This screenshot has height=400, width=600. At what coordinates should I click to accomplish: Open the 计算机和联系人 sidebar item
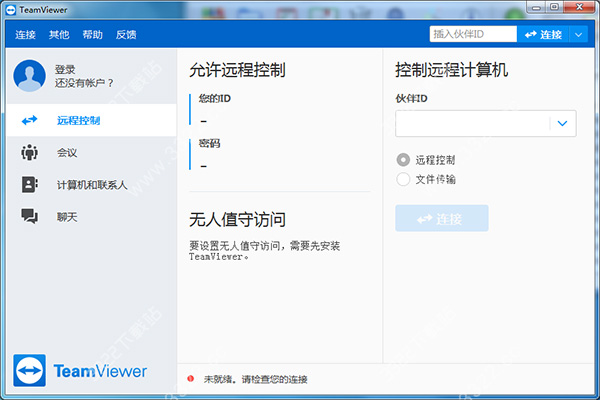[x=91, y=185]
